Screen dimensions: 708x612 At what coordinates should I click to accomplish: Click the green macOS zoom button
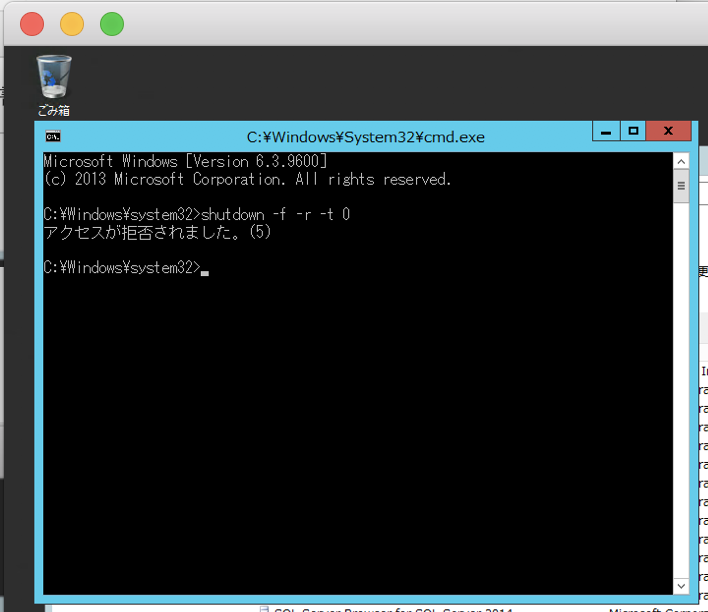pyautogui.click(x=112, y=24)
